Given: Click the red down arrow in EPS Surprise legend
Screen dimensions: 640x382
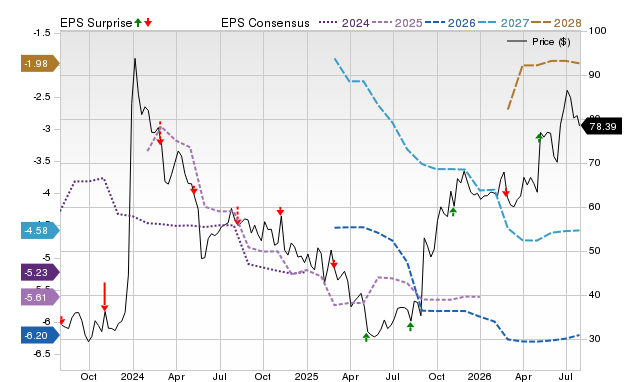Looking at the screenshot, I should (x=148, y=22).
